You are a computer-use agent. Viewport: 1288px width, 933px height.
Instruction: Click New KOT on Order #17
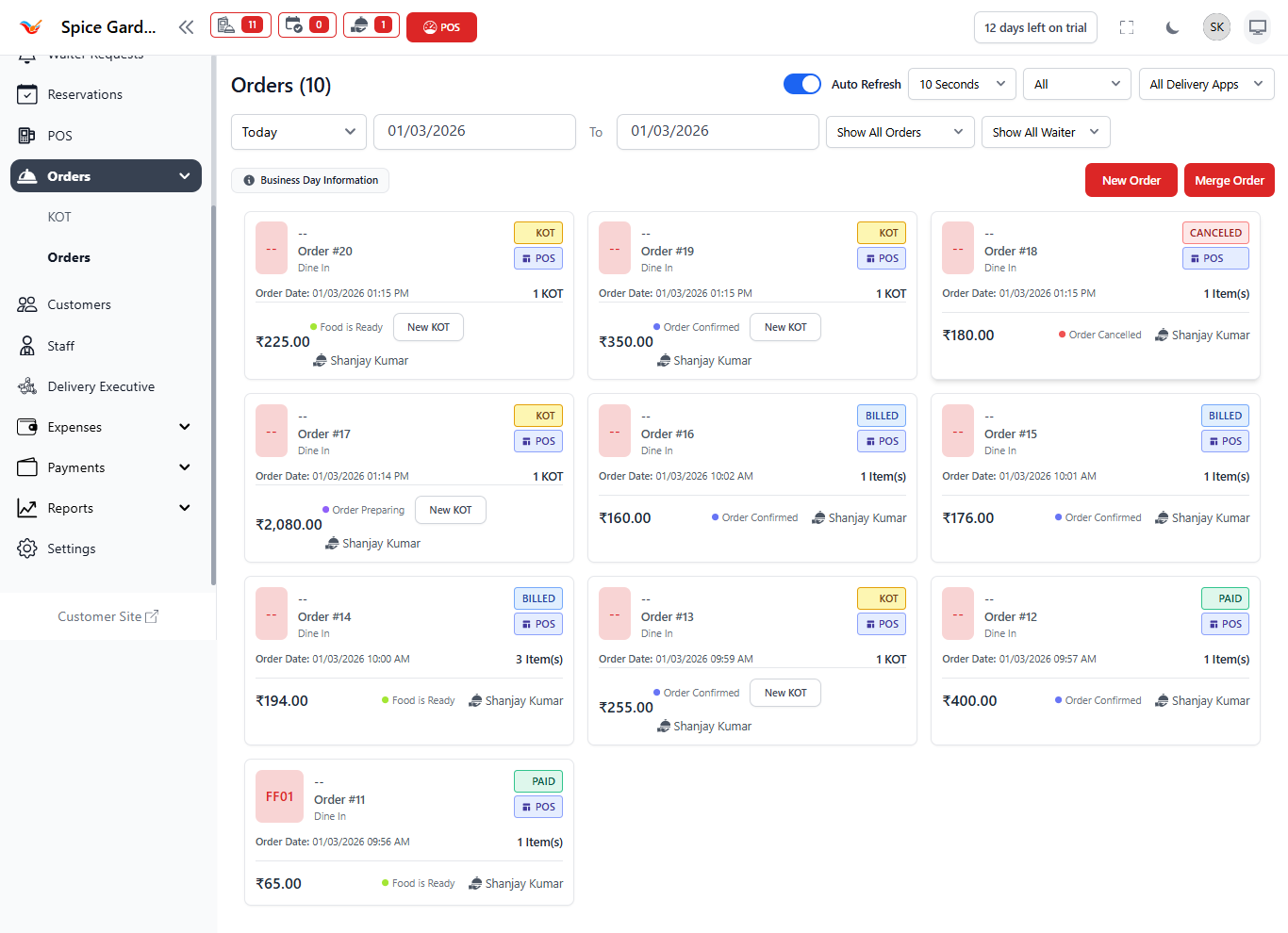click(450, 509)
